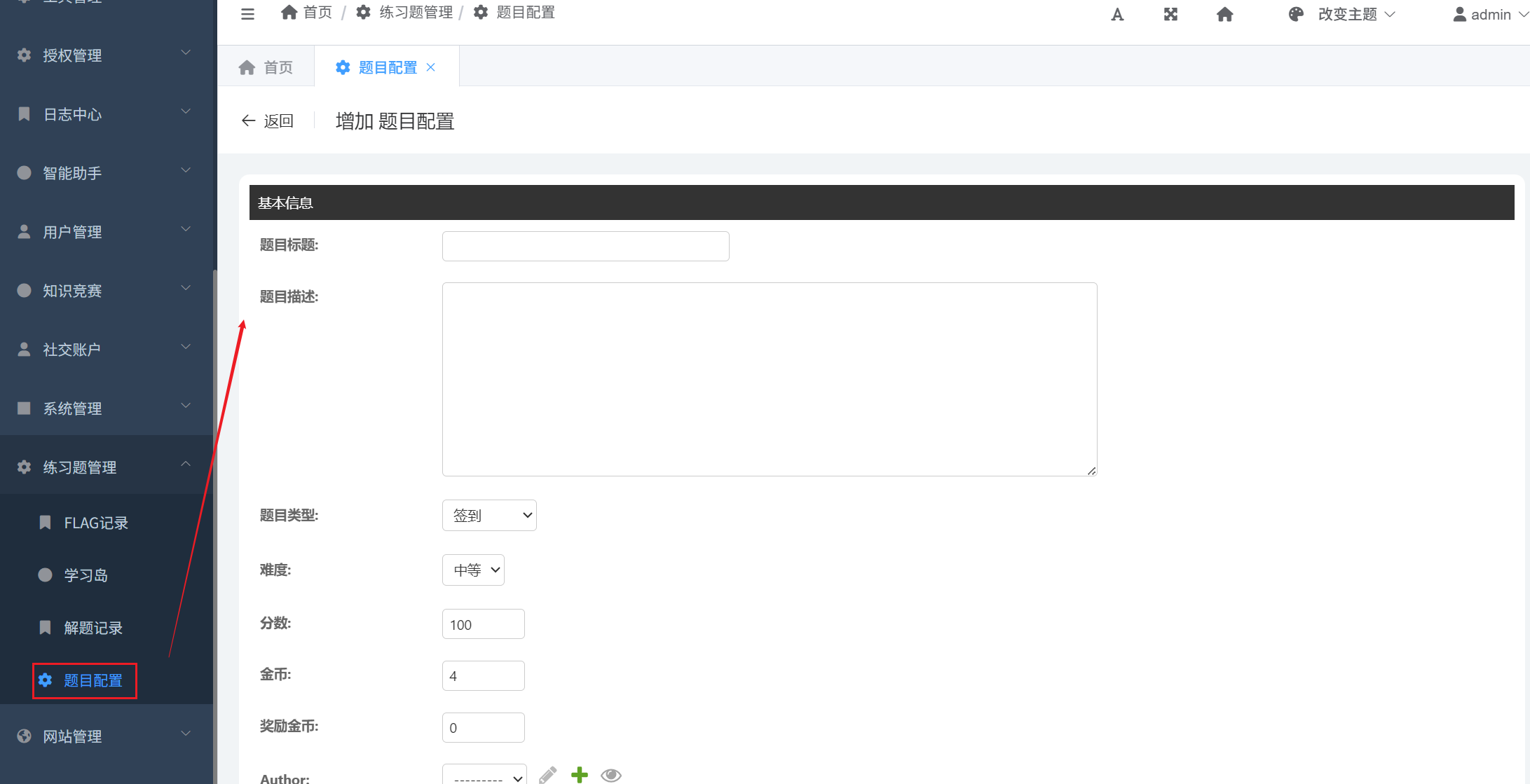Click the 题目描述 text area
This screenshot has width=1530, height=784.
769,379
